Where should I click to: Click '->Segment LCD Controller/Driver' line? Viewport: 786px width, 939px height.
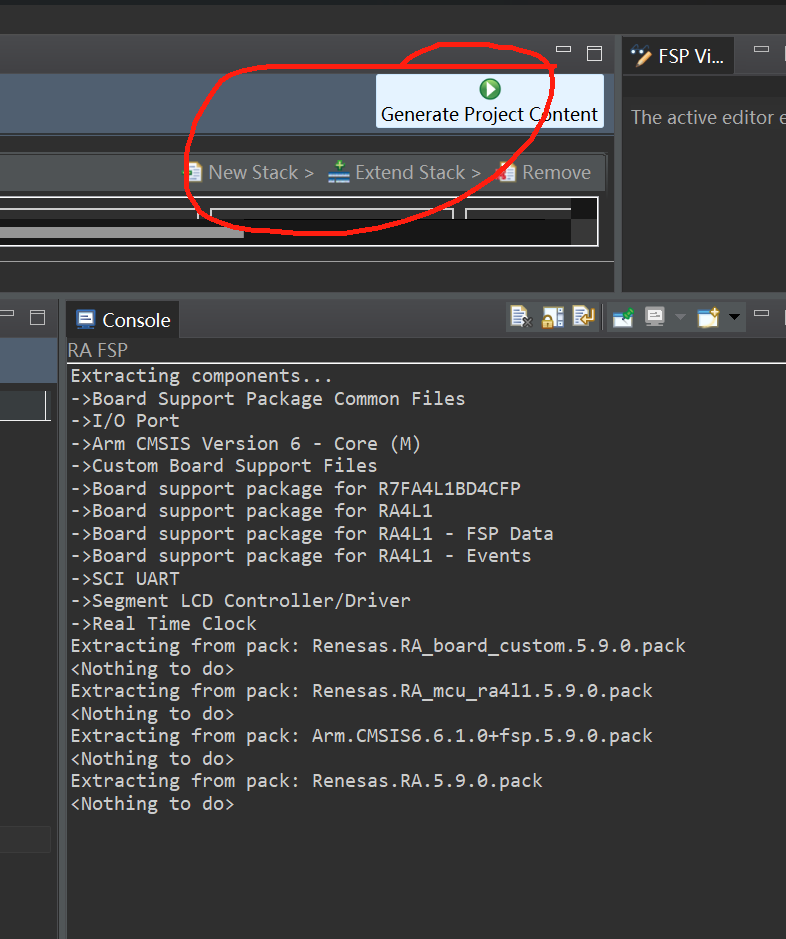[x=241, y=601]
